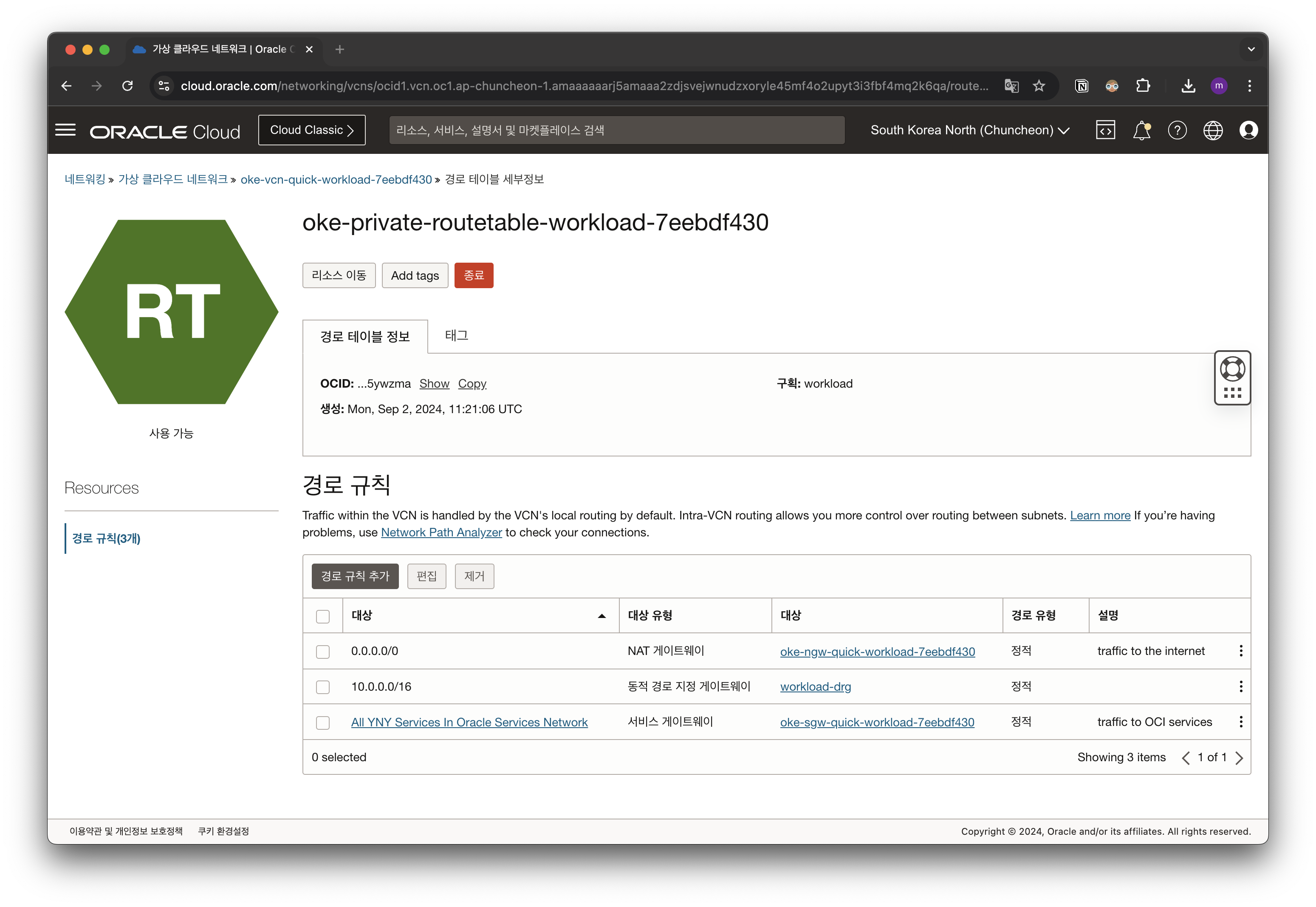Switch to the 태그 tab
This screenshot has width=1316, height=907.
[456, 335]
